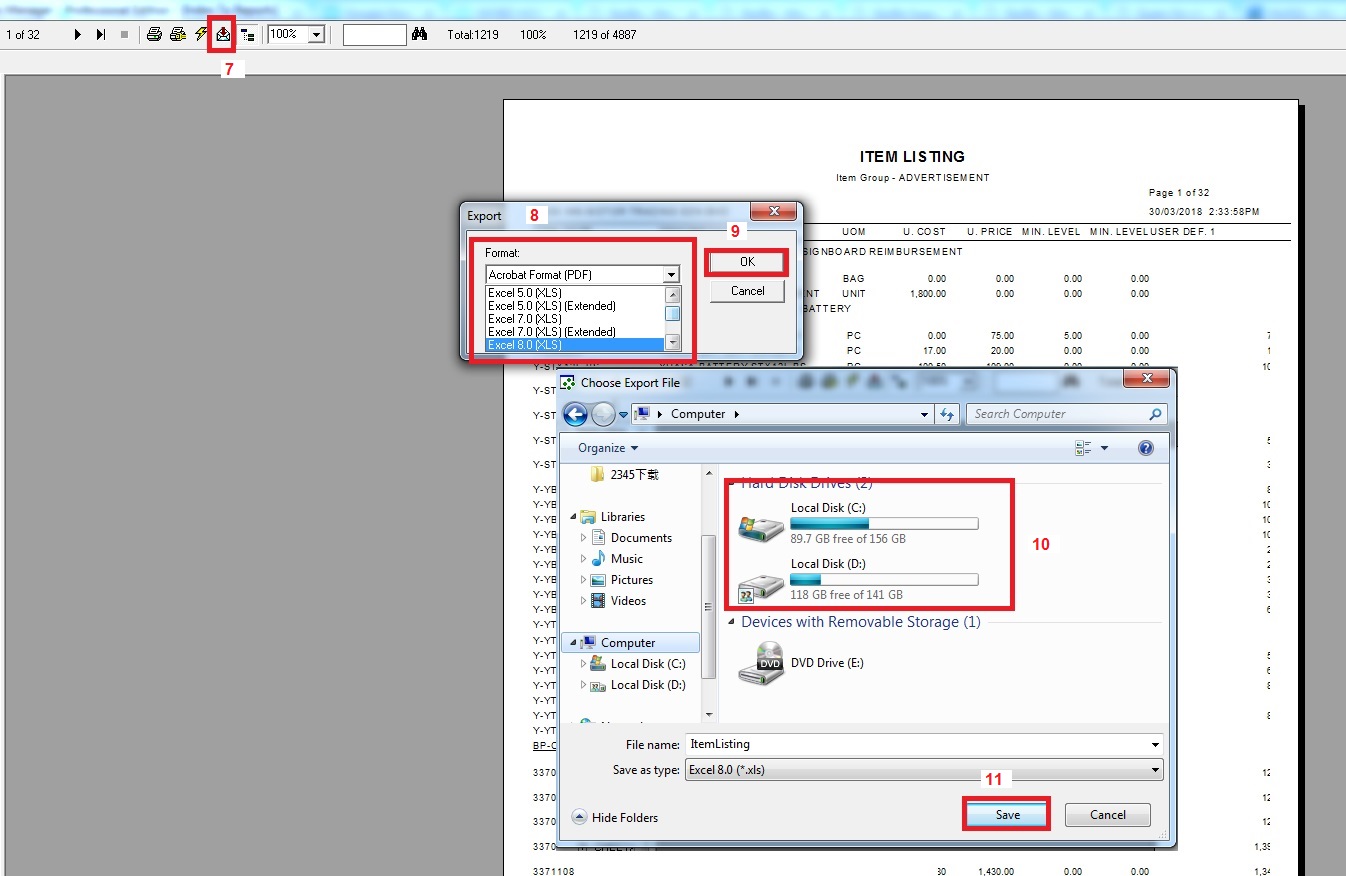This screenshot has height=876, width=1346.
Task: Click the lightning bolt Refresh icon
Action: tap(201, 34)
